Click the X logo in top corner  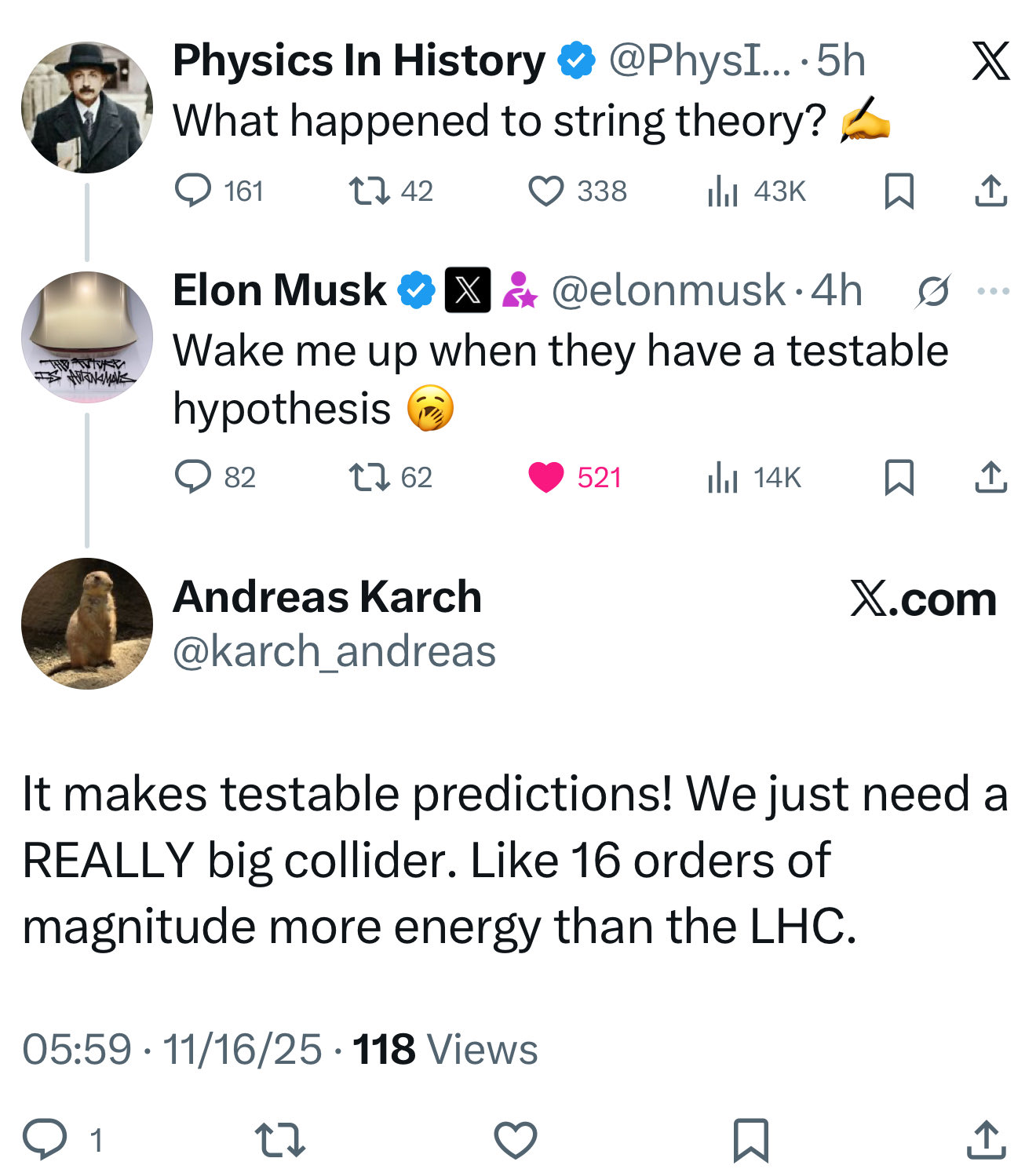pyautogui.click(x=990, y=60)
